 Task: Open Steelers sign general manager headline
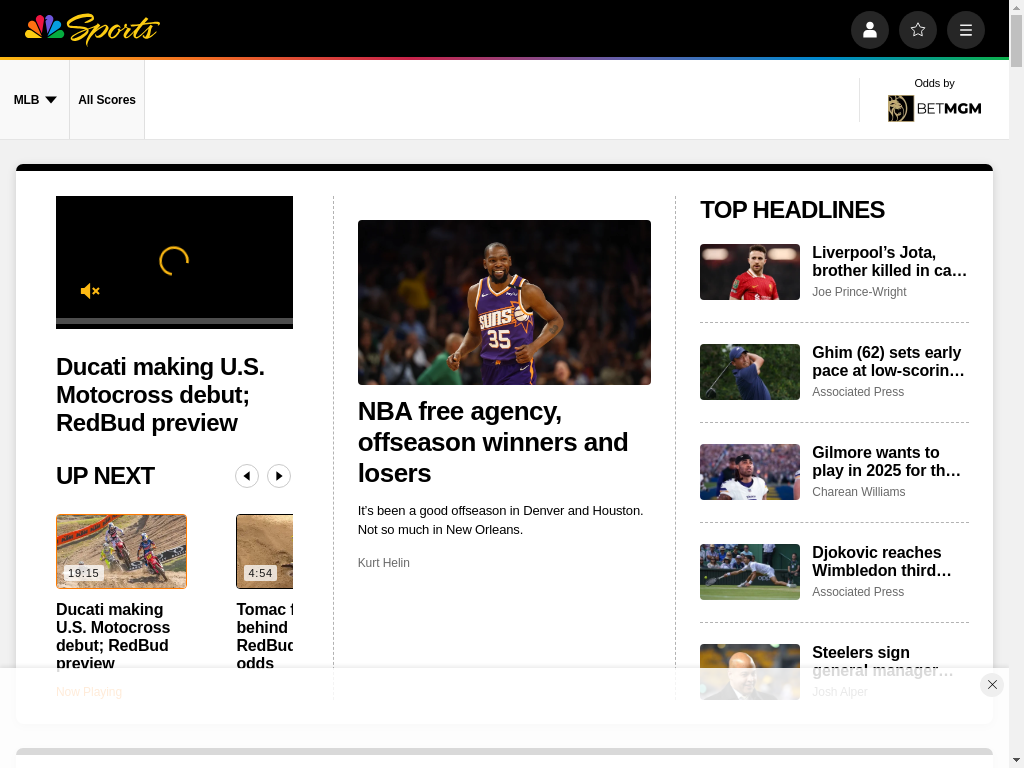point(882,661)
